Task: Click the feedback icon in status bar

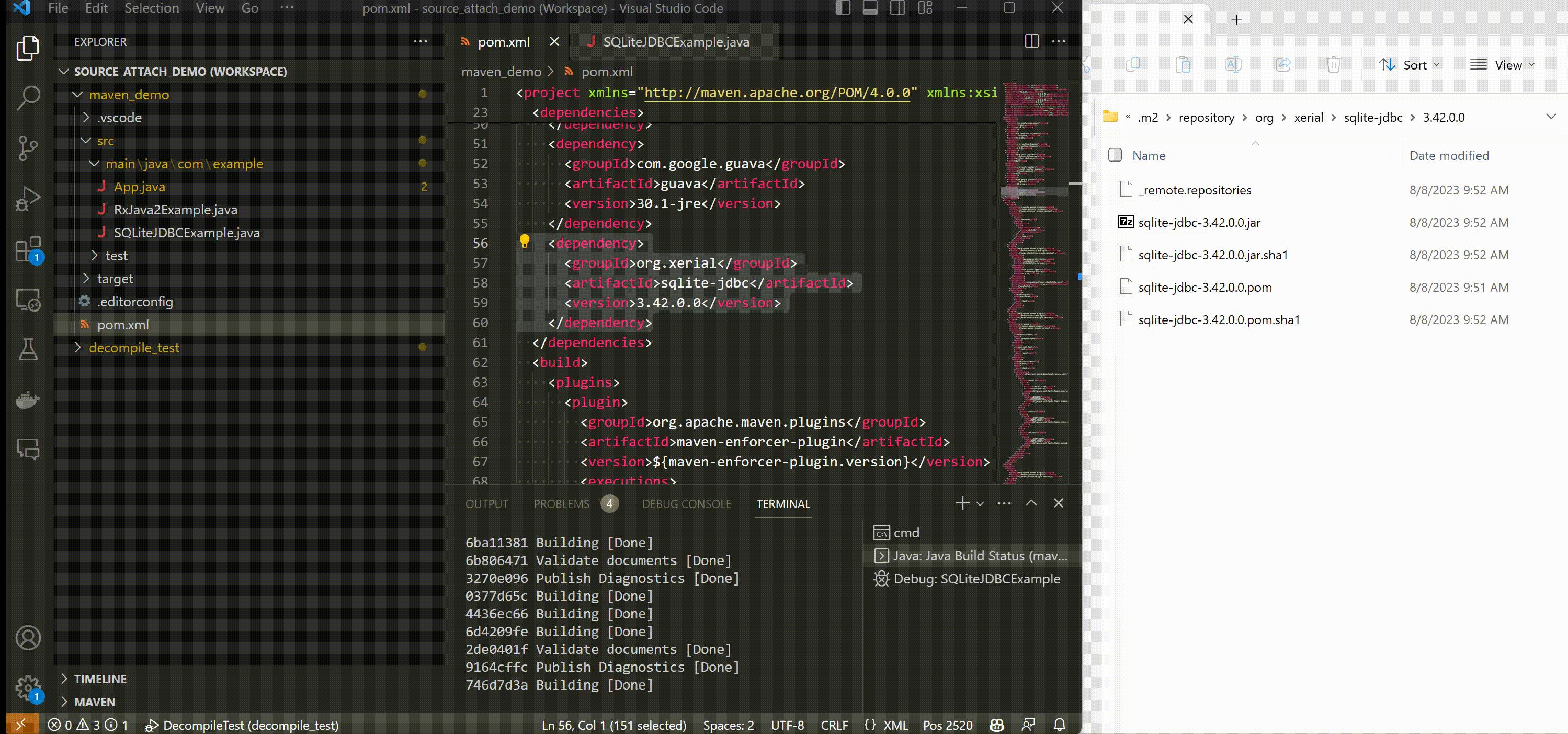Action: 1029,725
